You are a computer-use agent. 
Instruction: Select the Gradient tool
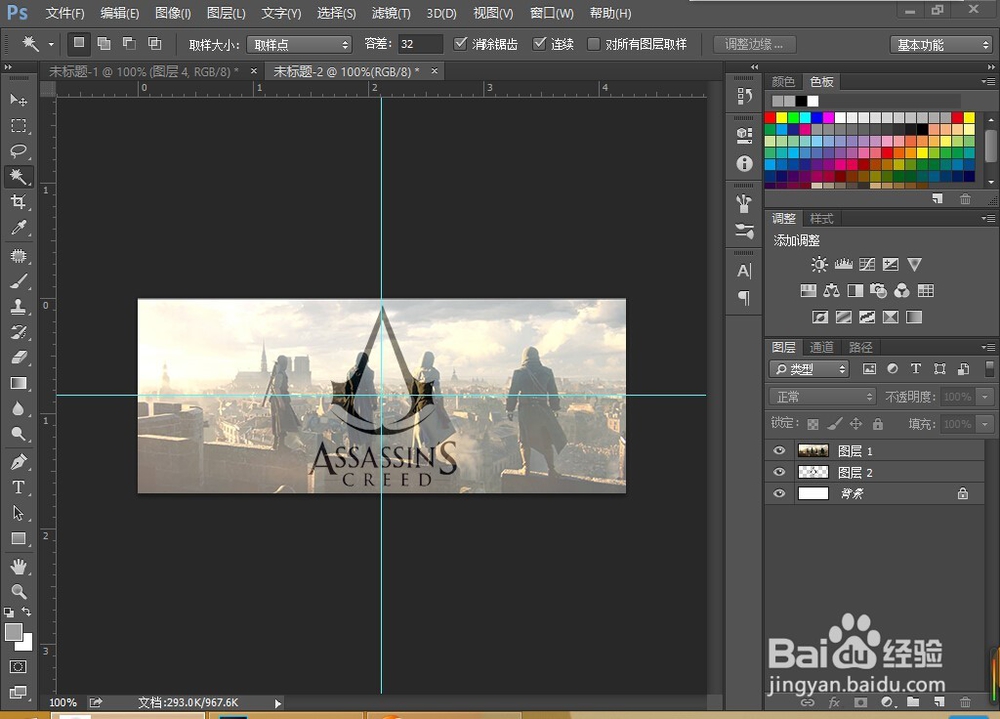pyautogui.click(x=18, y=383)
